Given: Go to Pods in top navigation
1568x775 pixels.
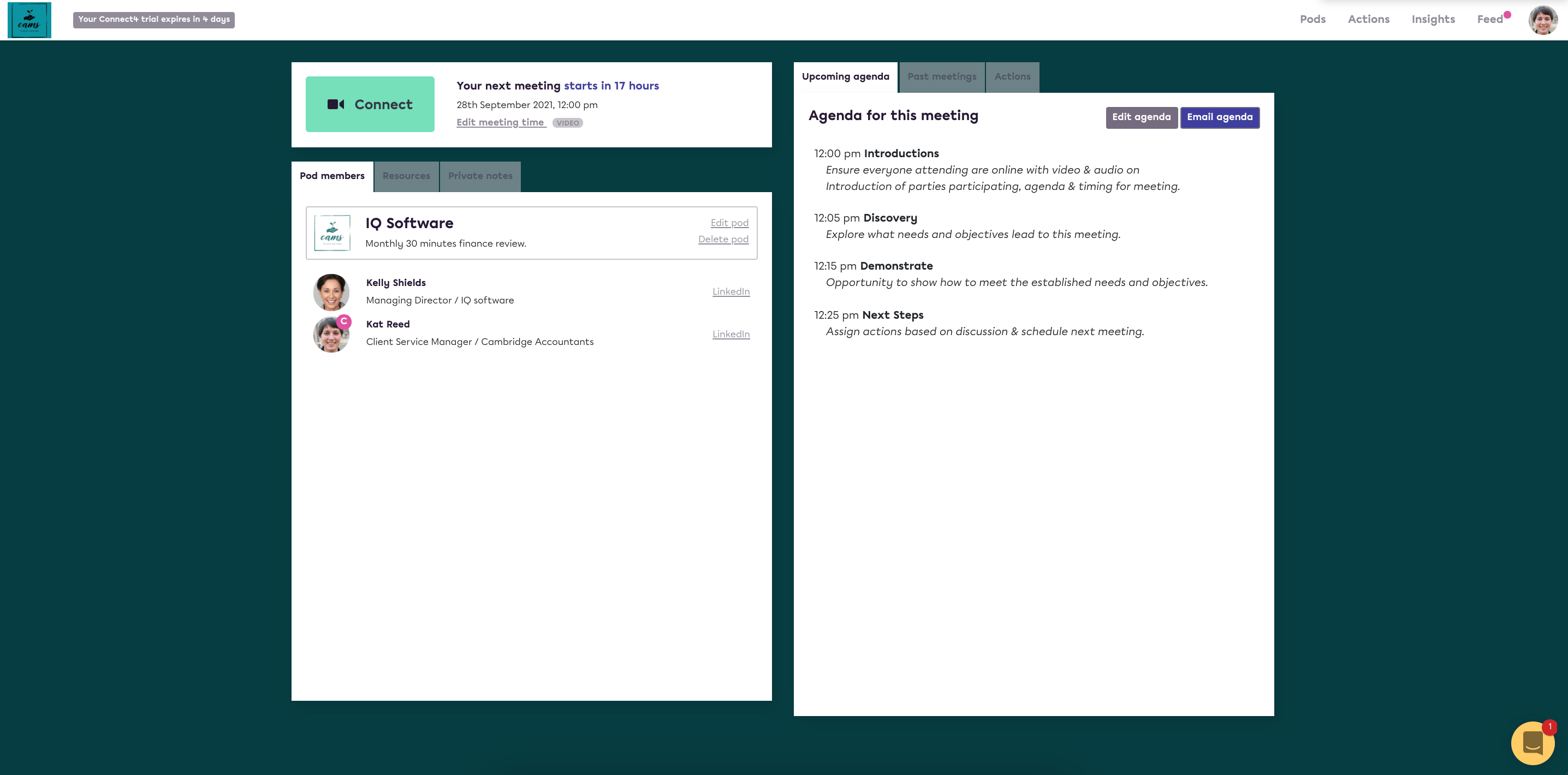Looking at the screenshot, I should pyautogui.click(x=1312, y=20).
